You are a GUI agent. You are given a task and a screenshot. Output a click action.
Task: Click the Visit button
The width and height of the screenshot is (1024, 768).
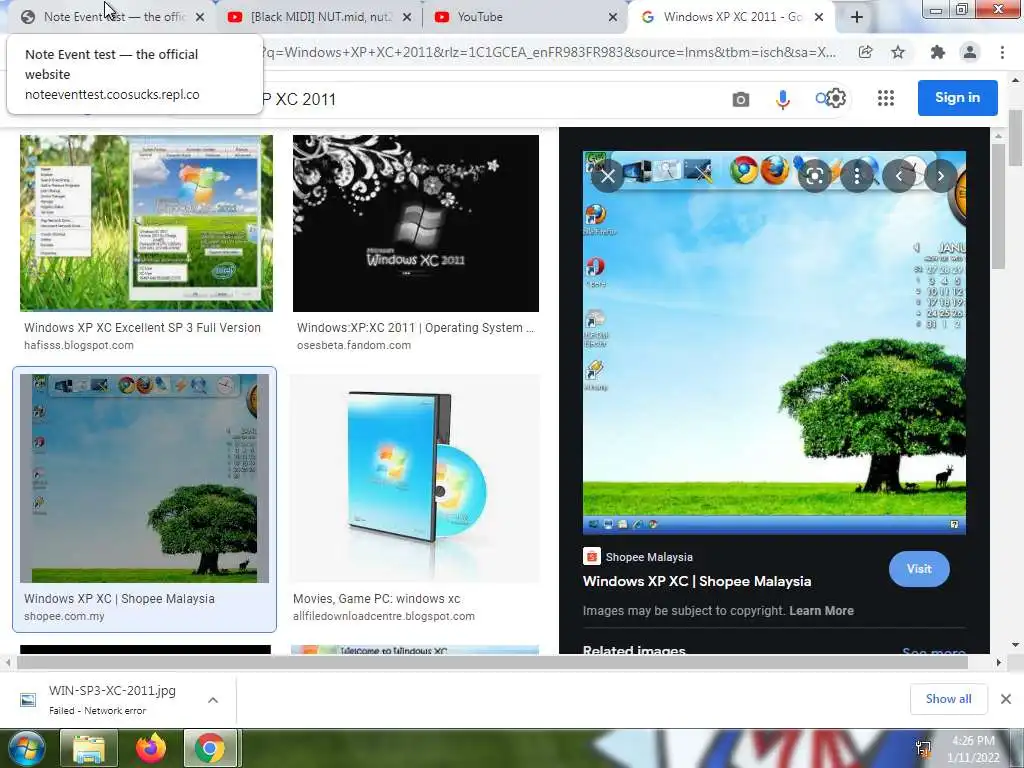pyautogui.click(x=919, y=569)
